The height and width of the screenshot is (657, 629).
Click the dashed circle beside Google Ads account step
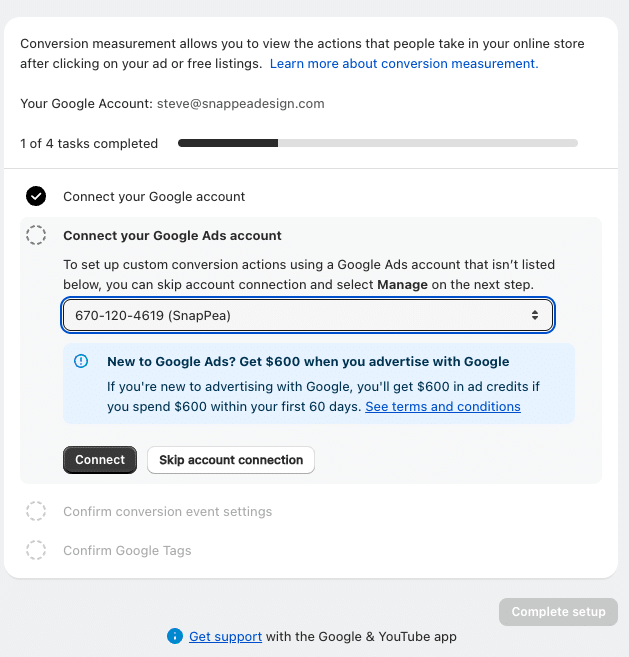[36, 236]
